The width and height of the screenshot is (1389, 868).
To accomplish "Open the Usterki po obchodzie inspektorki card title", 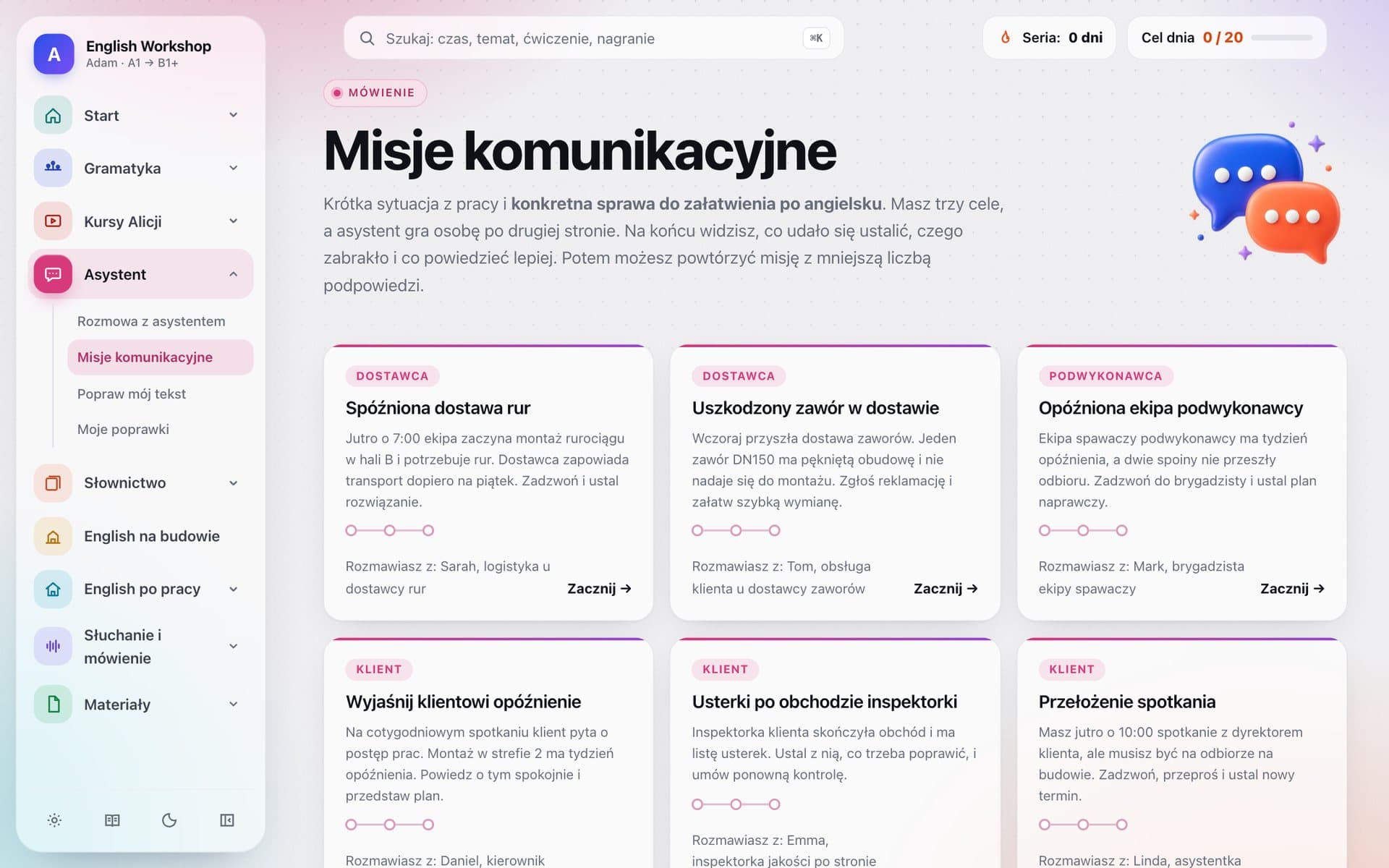I will pyautogui.click(x=824, y=702).
